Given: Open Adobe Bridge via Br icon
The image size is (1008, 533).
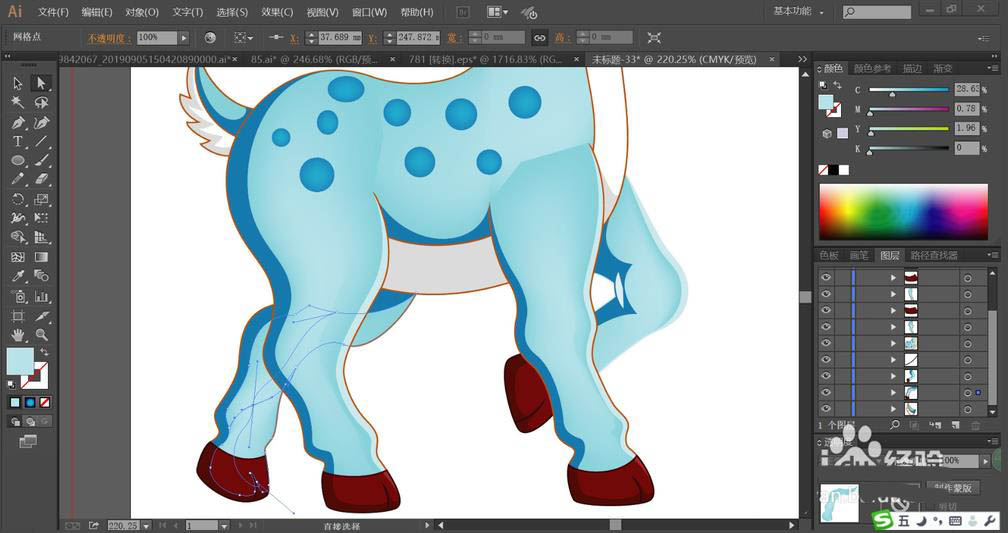Looking at the screenshot, I should [x=462, y=12].
